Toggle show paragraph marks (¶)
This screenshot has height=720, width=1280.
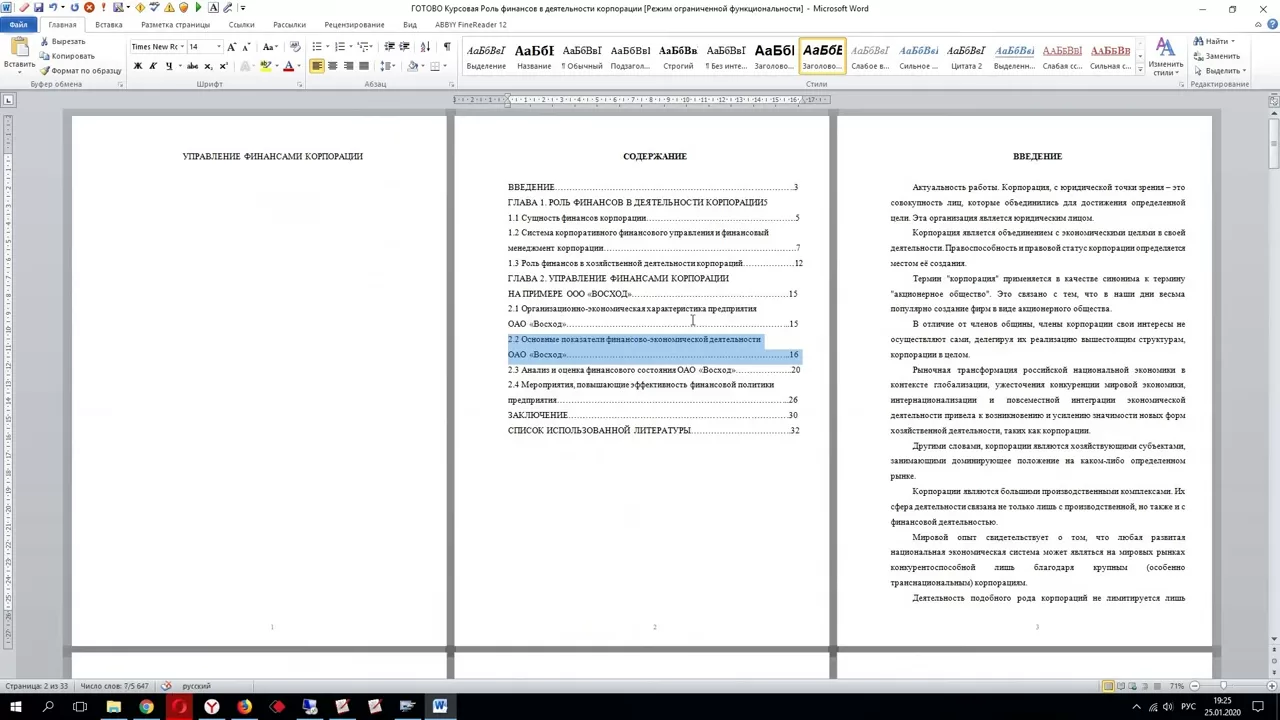coord(446,47)
